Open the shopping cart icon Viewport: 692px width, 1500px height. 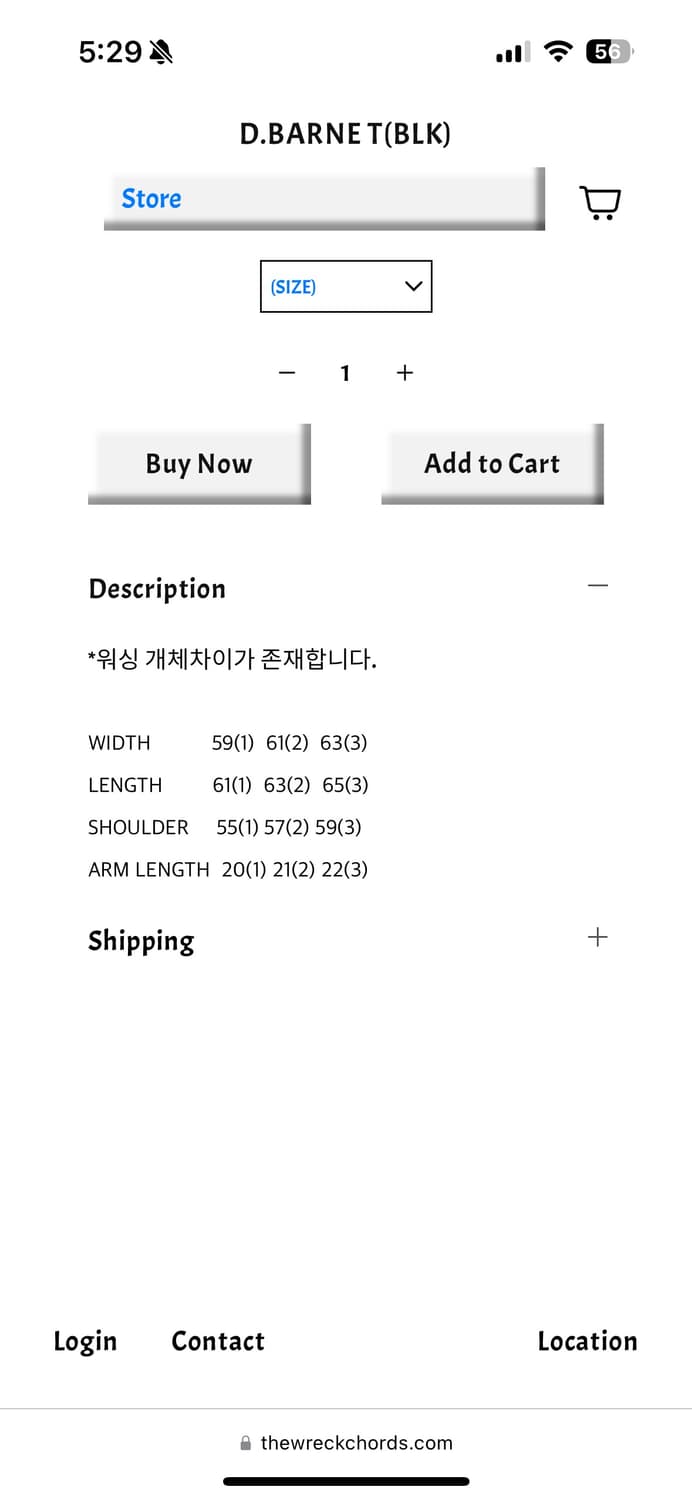coord(600,202)
